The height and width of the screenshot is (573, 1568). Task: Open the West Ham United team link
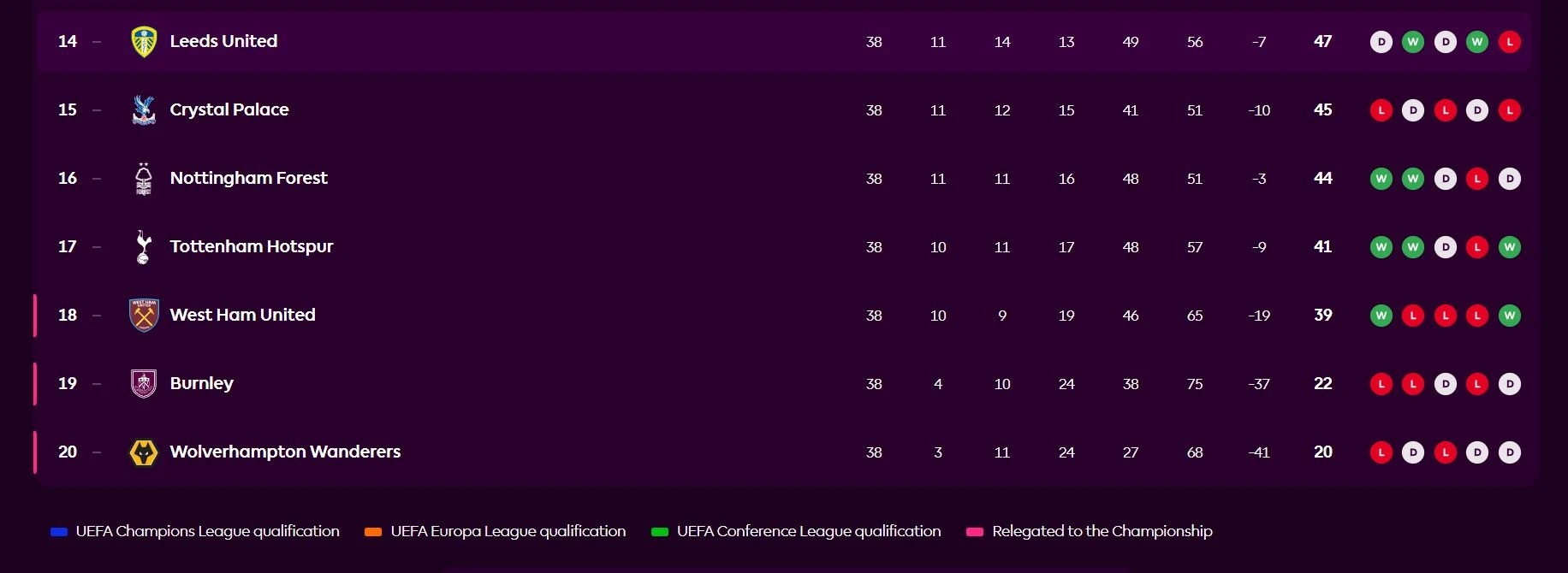[243, 315]
